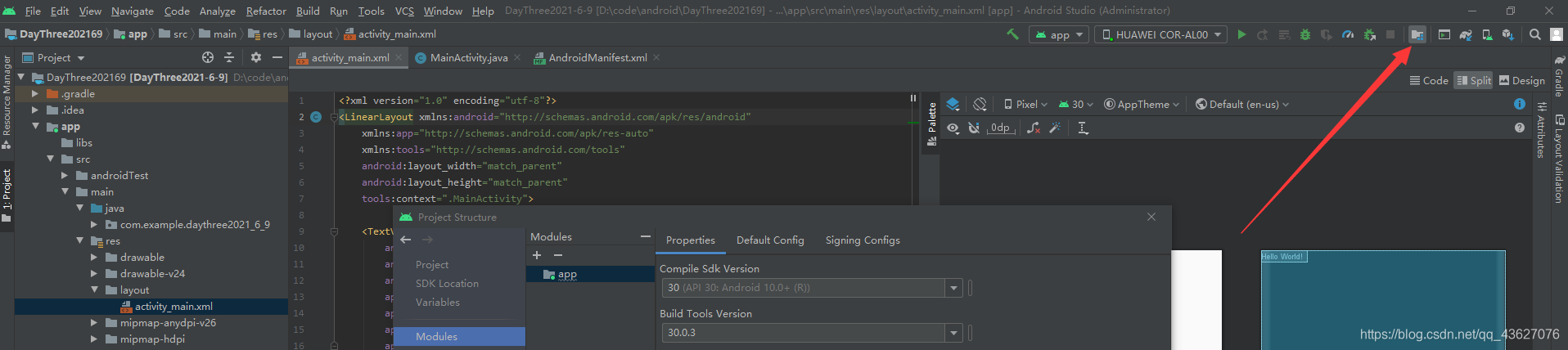
Task: Click Attach Debugger to Android Process icon
Action: click(x=1370, y=34)
